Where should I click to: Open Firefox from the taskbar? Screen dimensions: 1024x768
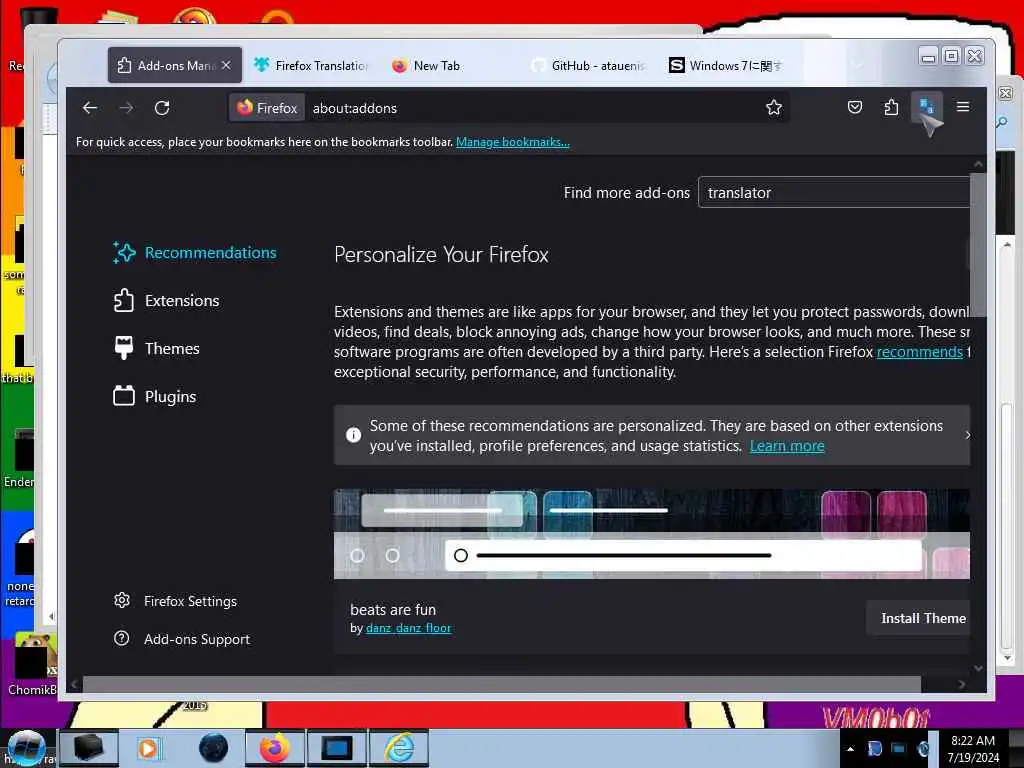pyautogui.click(x=274, y=748)
